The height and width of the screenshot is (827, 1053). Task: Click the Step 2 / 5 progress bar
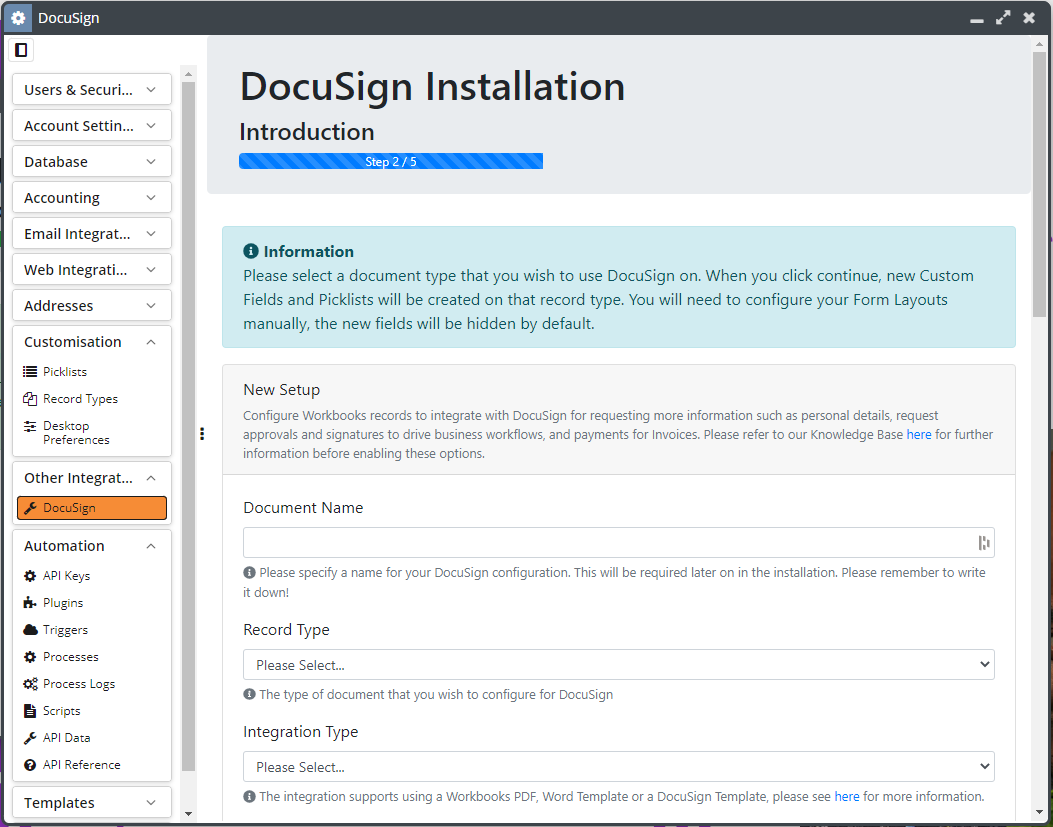pos(391,161)
